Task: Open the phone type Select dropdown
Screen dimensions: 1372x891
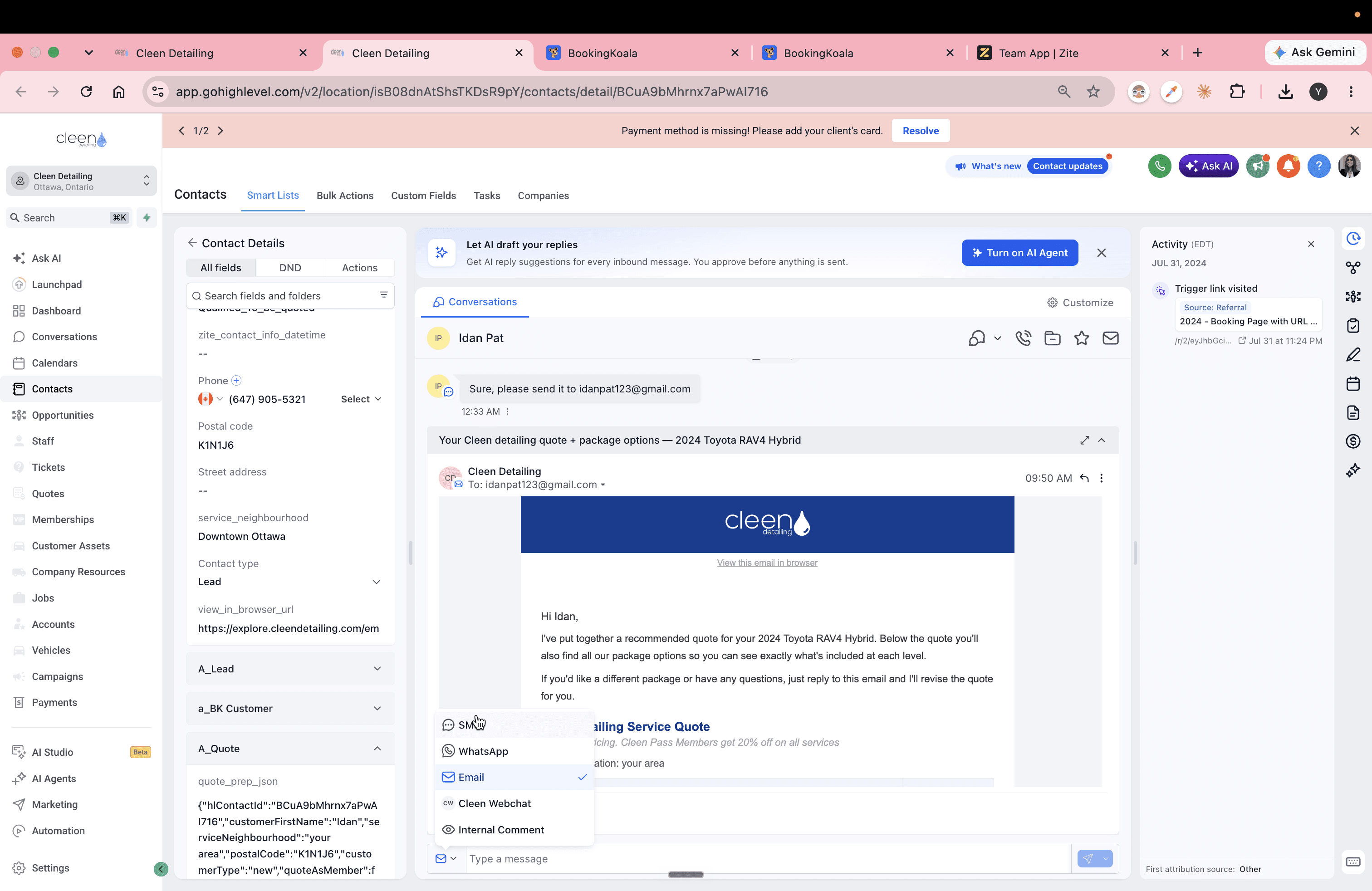Action: [x=361, y=399]
